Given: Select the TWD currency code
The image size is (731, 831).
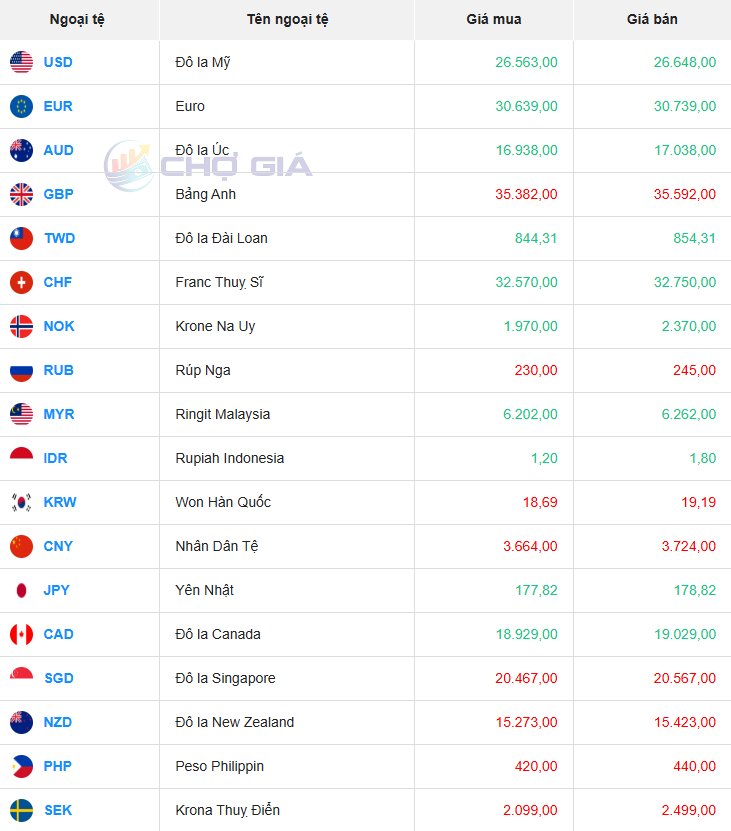Looking at the screenshot, I should pyautogui.click(x=59, y=238).
